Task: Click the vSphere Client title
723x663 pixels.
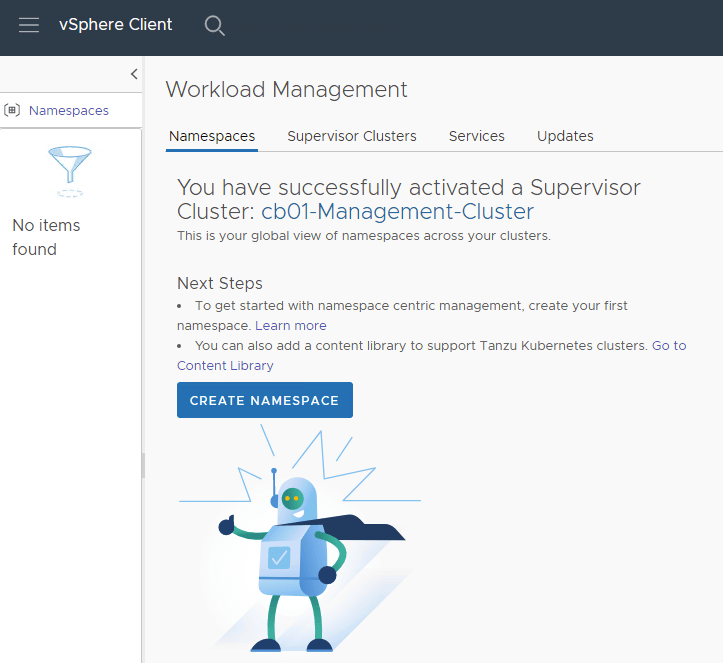Action: coord(115,25)
